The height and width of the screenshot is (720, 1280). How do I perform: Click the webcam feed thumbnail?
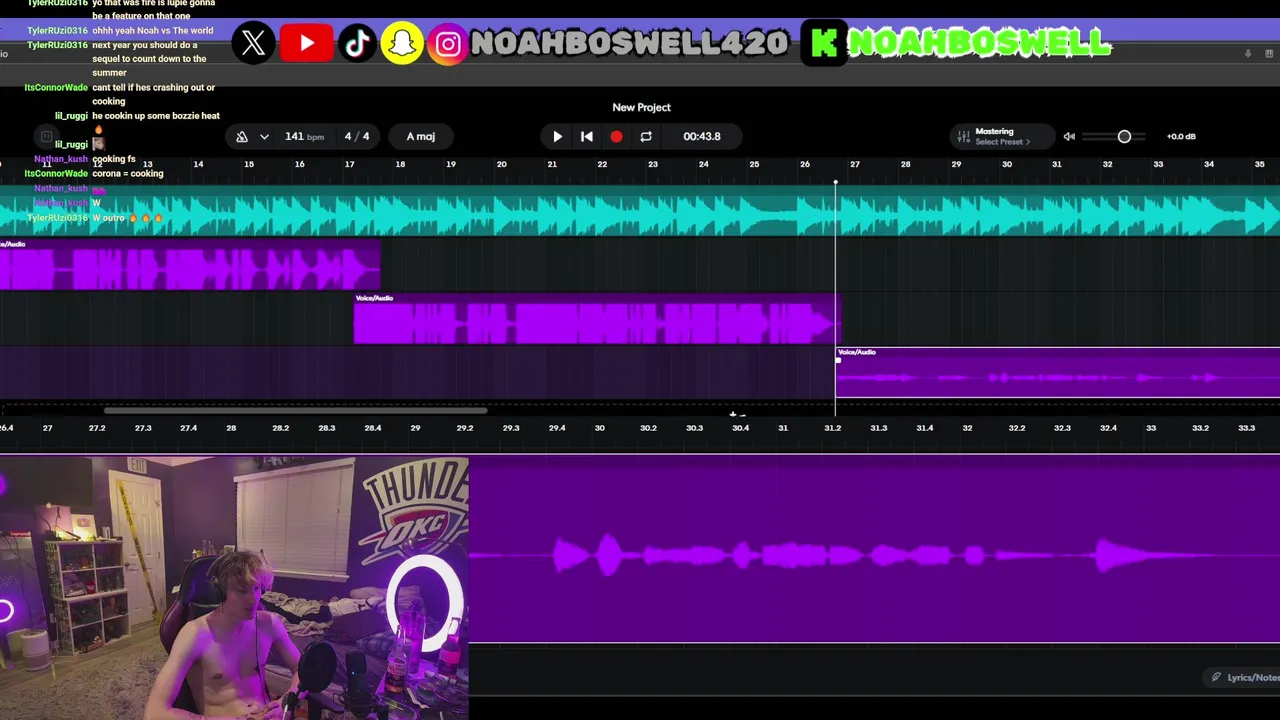pos(234,588)
